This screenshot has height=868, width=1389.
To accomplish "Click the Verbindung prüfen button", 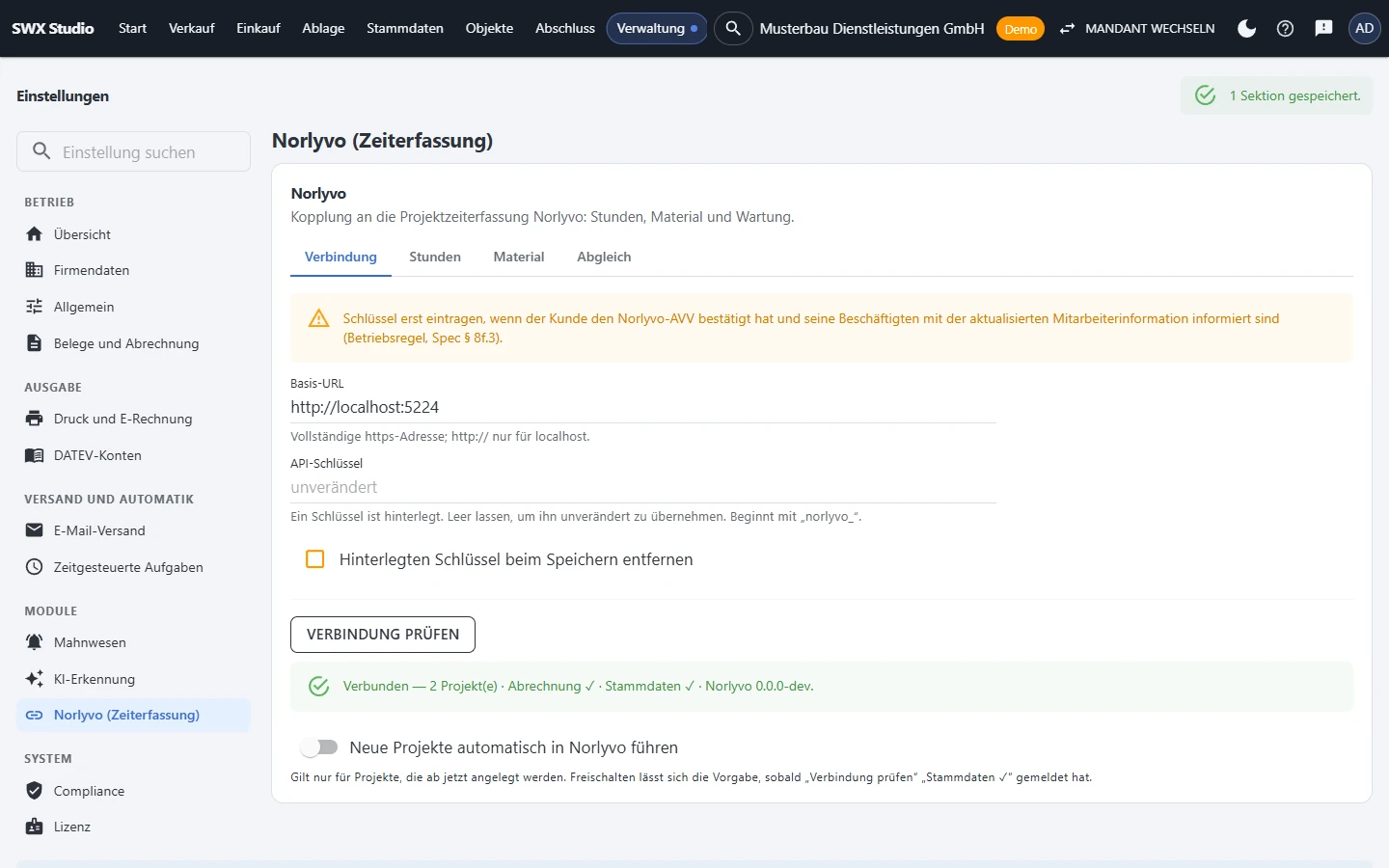I will [383, 635].
